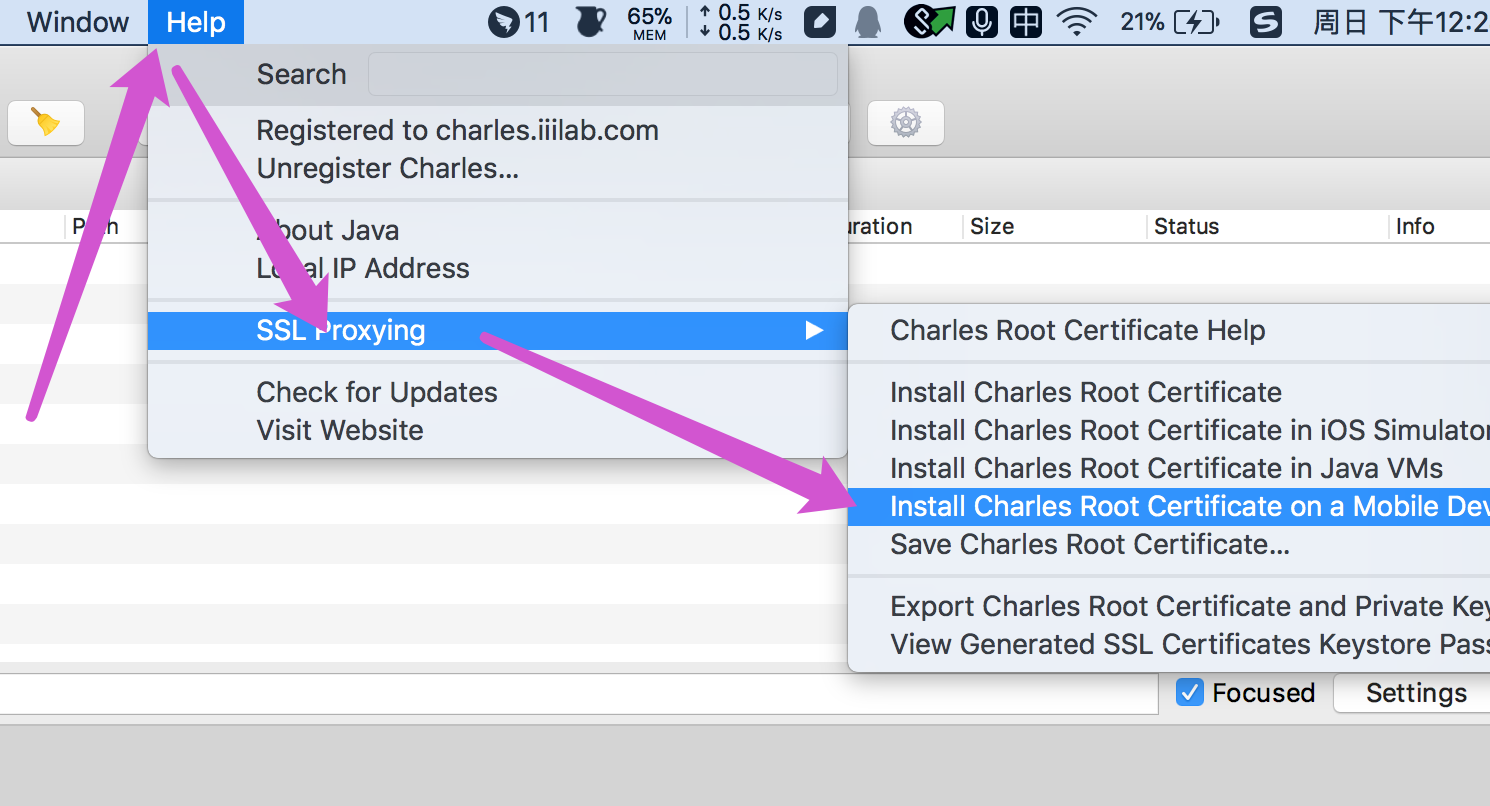The width and height of the screenshot is (1490, 806).
Task: Open the 65% MEM memory monitor
Action: (650, 22)
